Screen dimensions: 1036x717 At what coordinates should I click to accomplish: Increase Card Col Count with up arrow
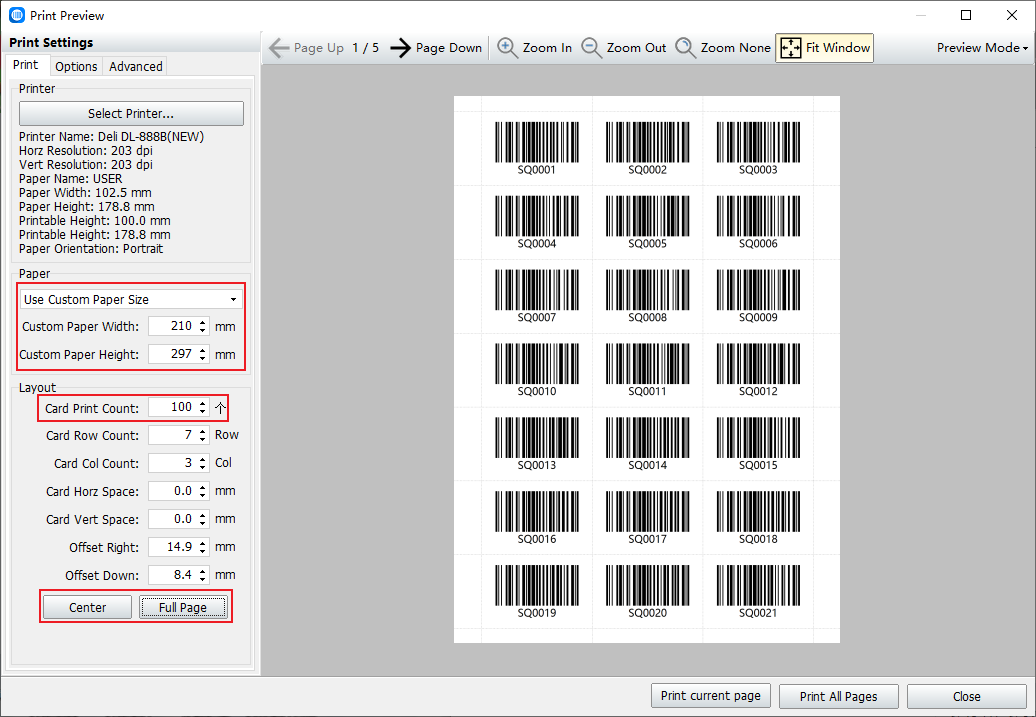[203, 459]
